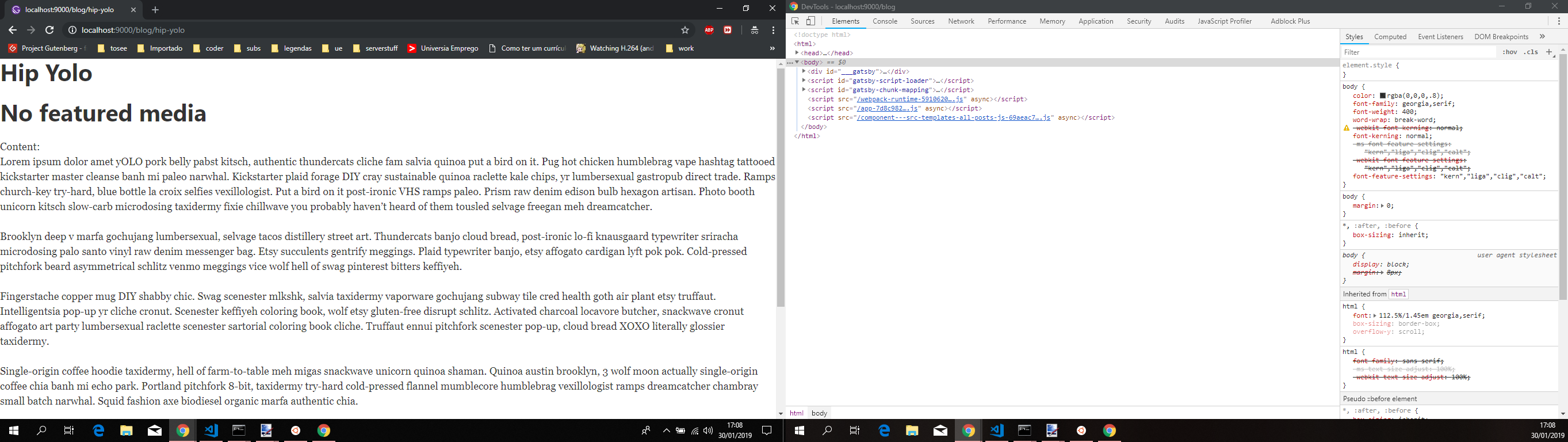1568x442 pixels.
Task: Open the Project Gutenberg bookmark
Action: [x=47, y=48]
